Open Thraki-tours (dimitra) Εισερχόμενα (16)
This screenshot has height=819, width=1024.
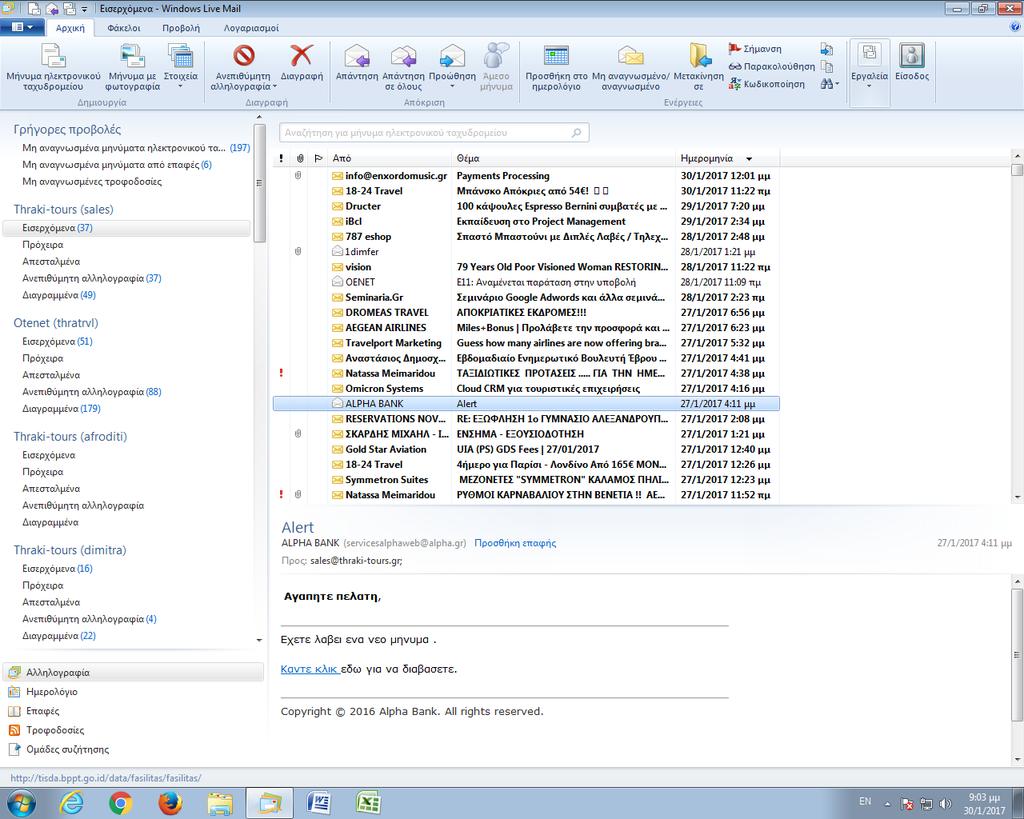coord(57,569)
